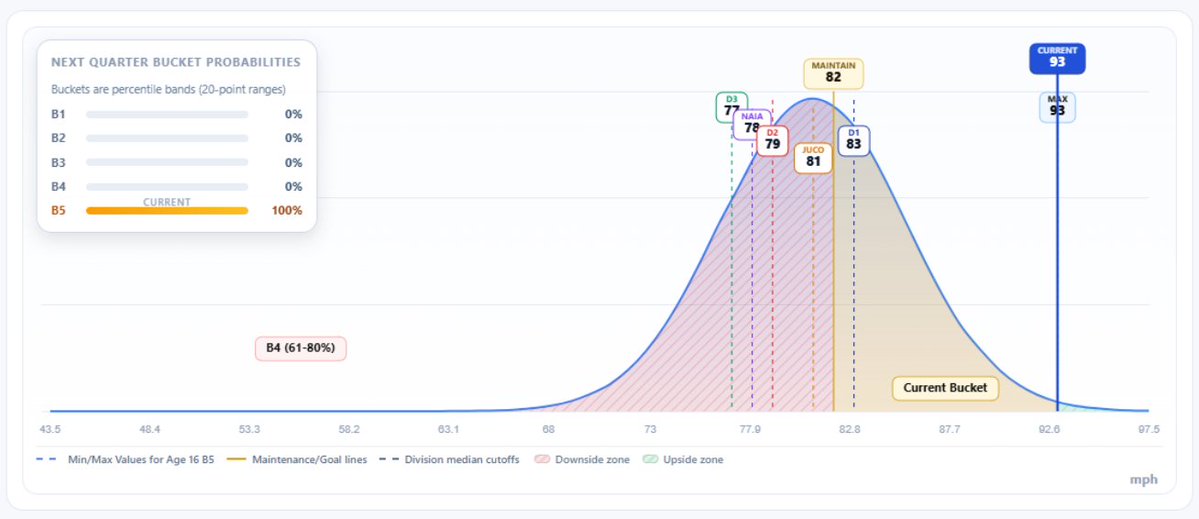The width and height of the screenshot is (1199, 519).
Task: Click the B5 row label
Action: click(58, 211)
